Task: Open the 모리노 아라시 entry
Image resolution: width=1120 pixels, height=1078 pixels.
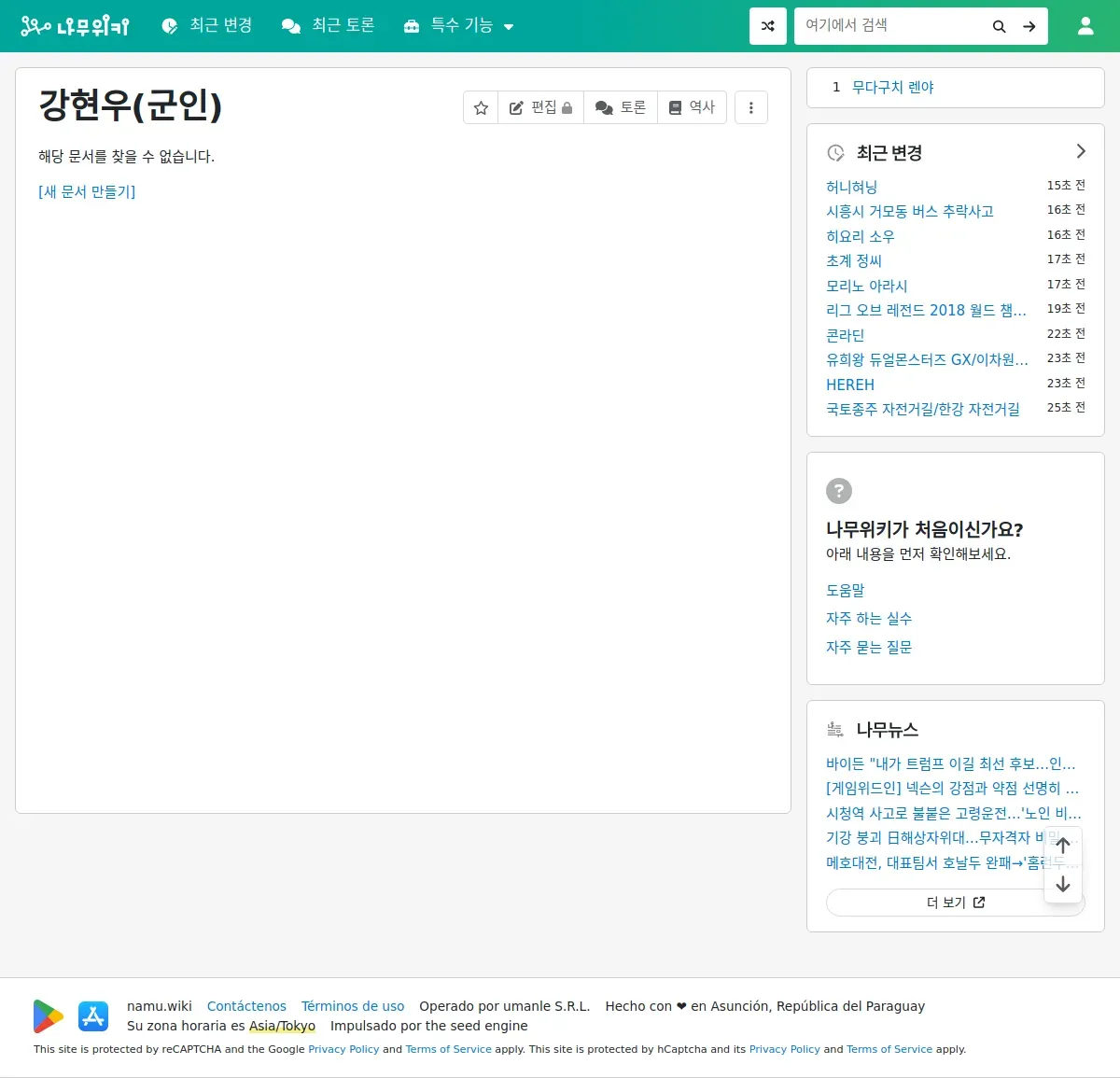Action: 867,286
